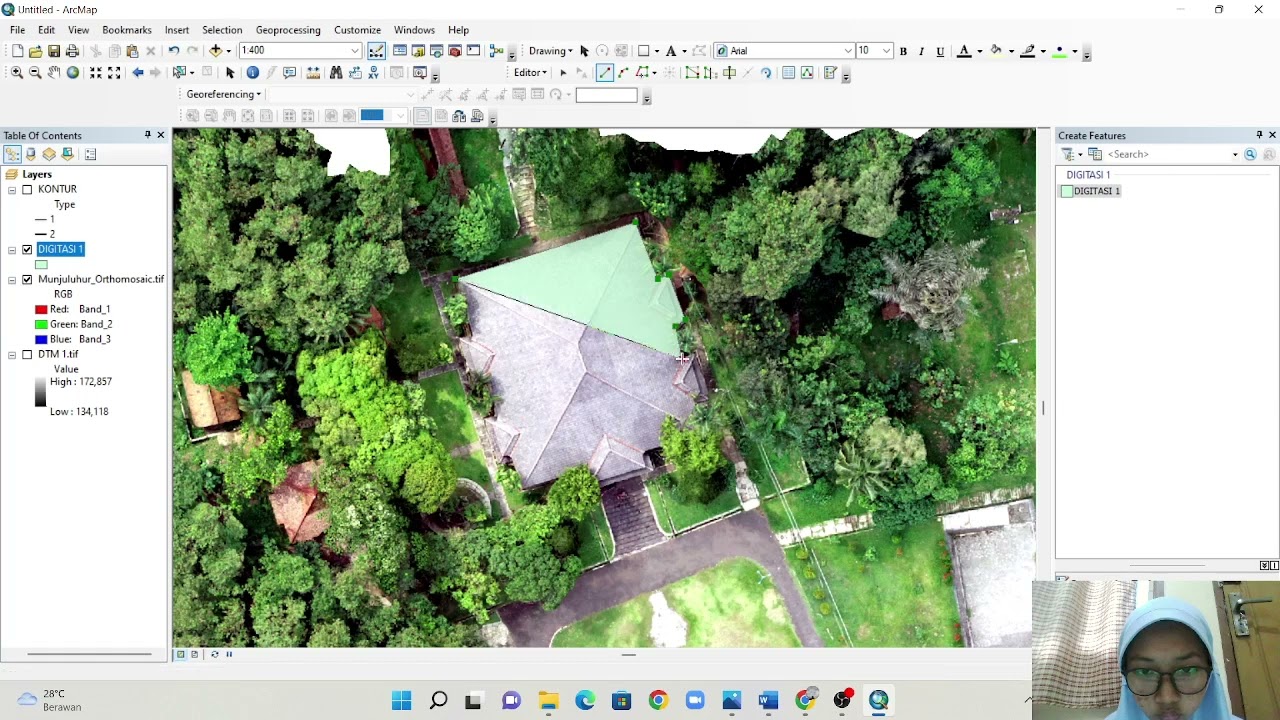Open Microsoft Word from the taskbar
Image resolution: width=1280 pixels, height=720 pixels.
(x=768, y=700)
